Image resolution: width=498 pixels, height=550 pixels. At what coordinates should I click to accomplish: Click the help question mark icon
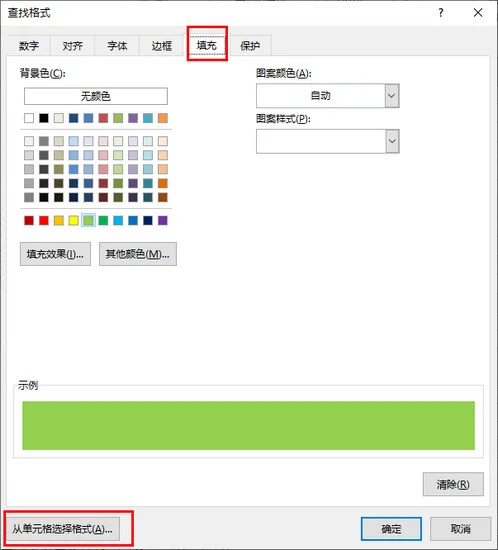click(441, 13)
